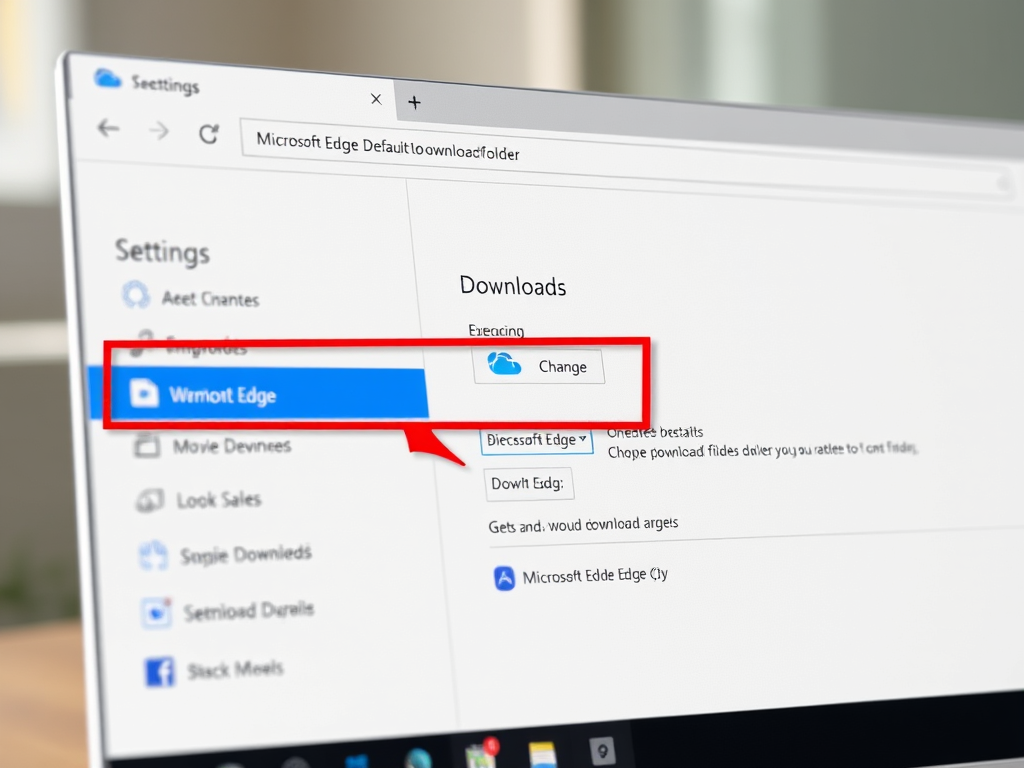Expand the Diecssoft Edge dropdown

537,440
